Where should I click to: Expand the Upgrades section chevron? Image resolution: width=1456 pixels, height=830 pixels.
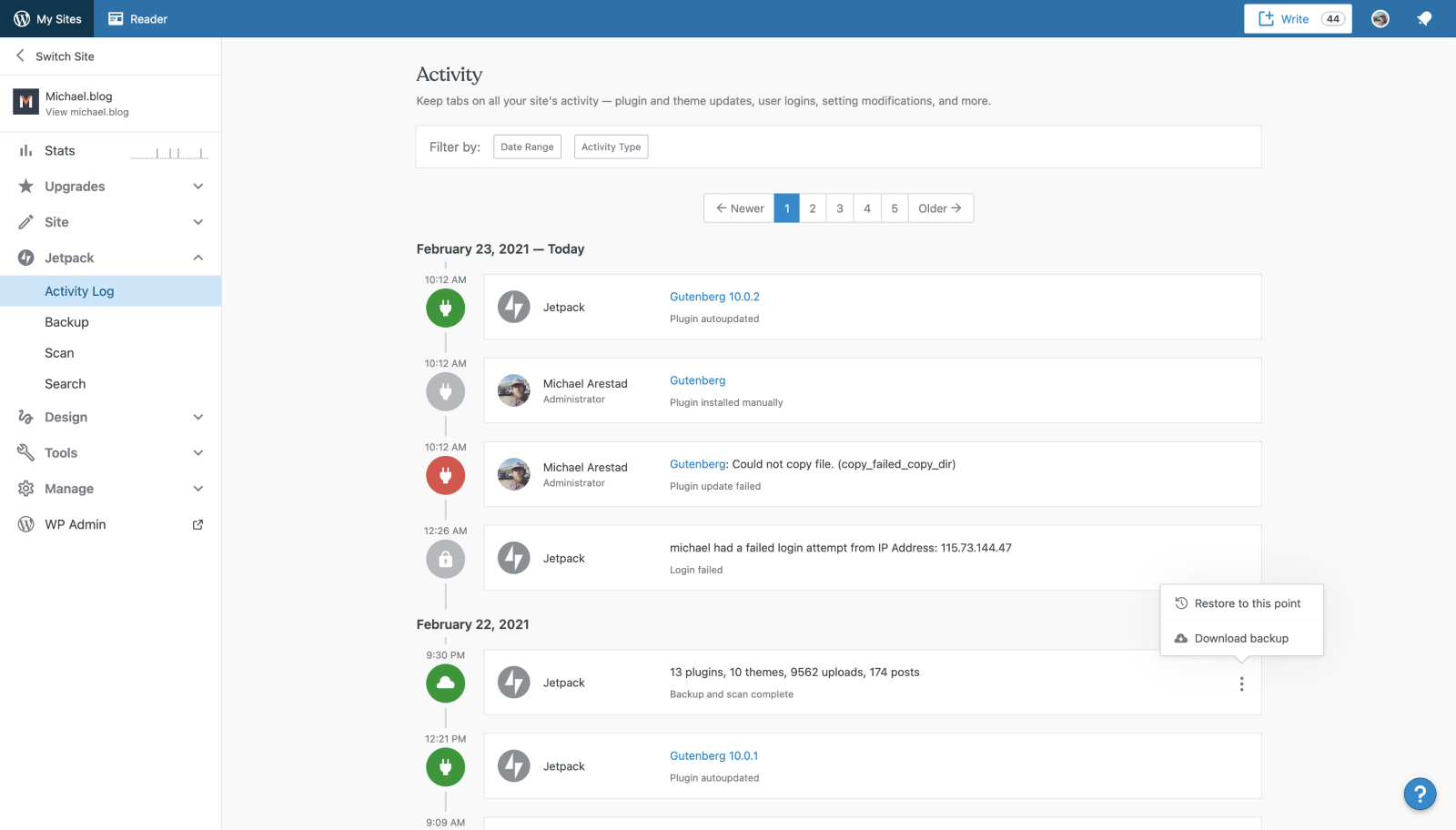198,187
